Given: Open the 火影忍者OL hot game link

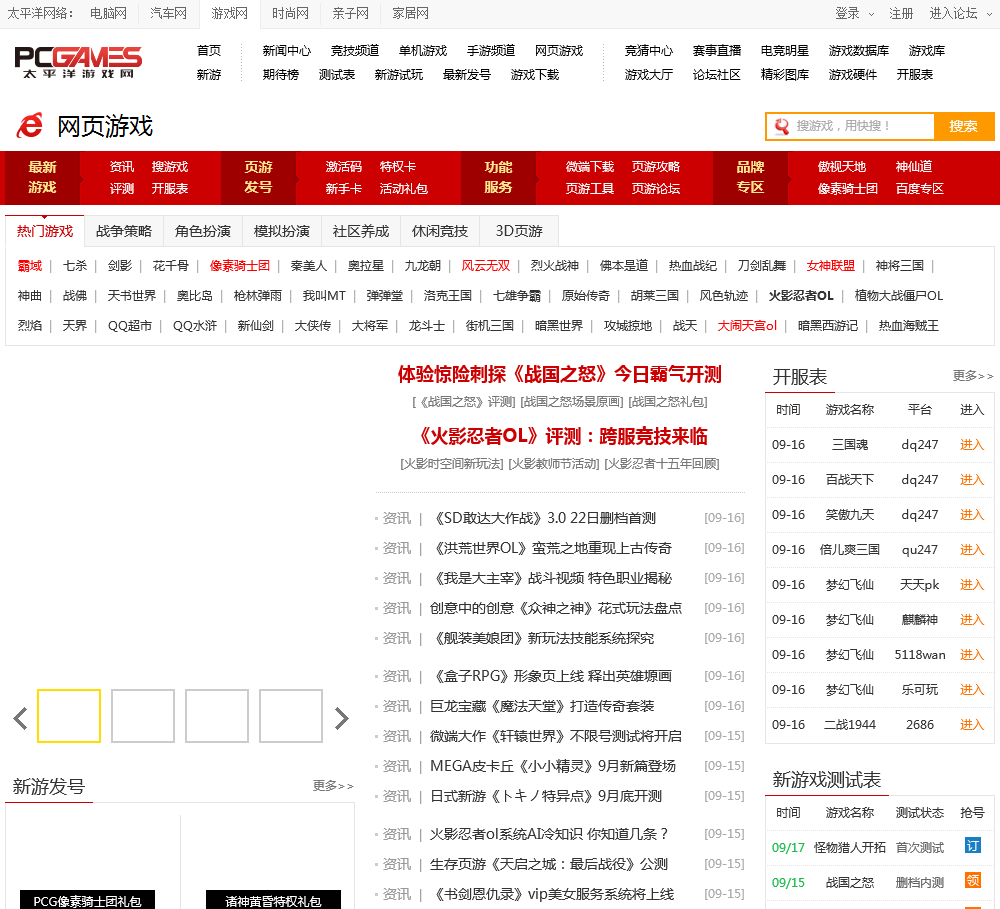Looking at the screenshot, I should [801, 295].
